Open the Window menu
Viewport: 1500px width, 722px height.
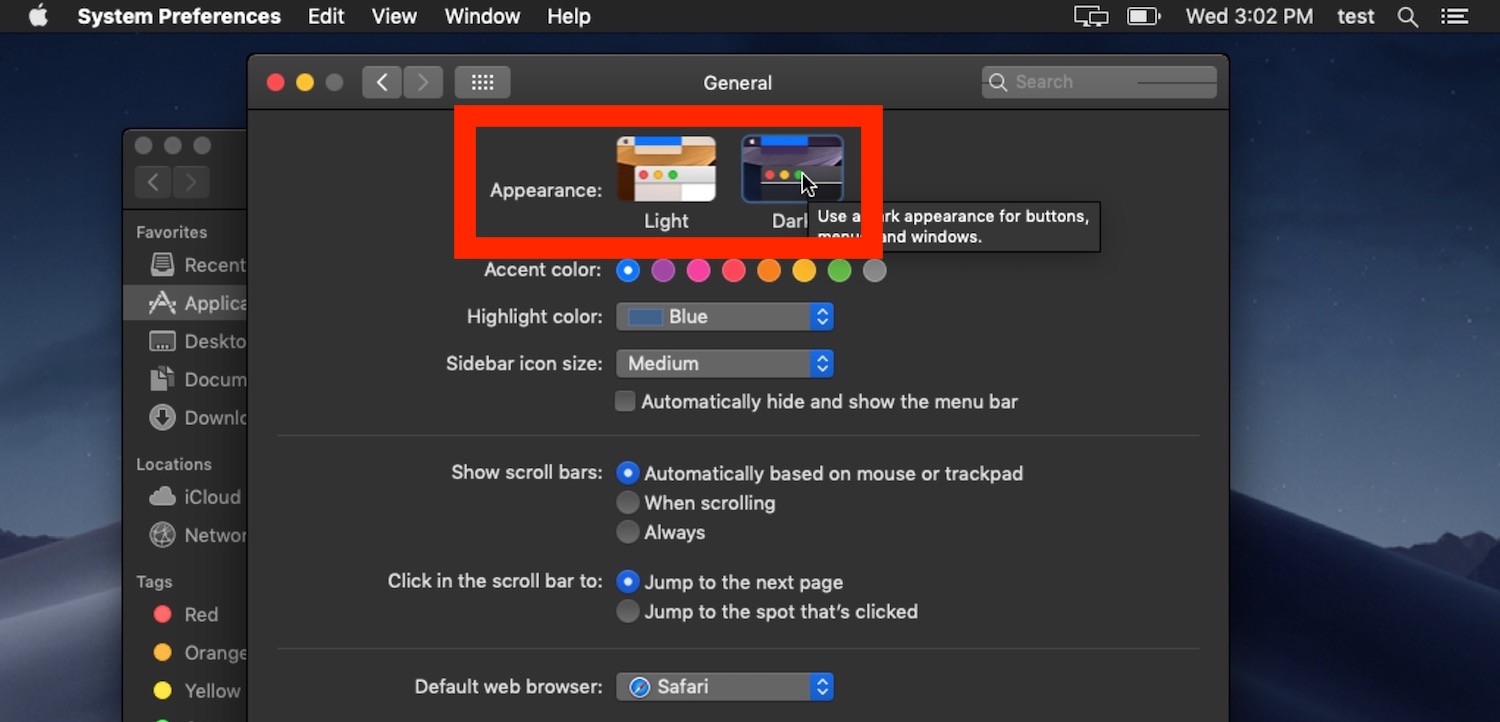coord(482,17)
